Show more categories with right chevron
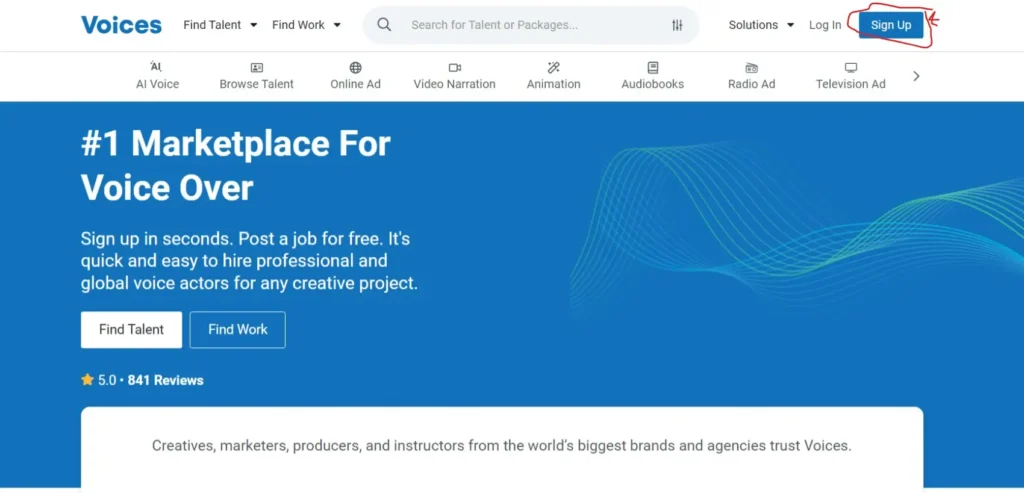The width and height of the screenshot is (1024, 493). tap(916, 76)
